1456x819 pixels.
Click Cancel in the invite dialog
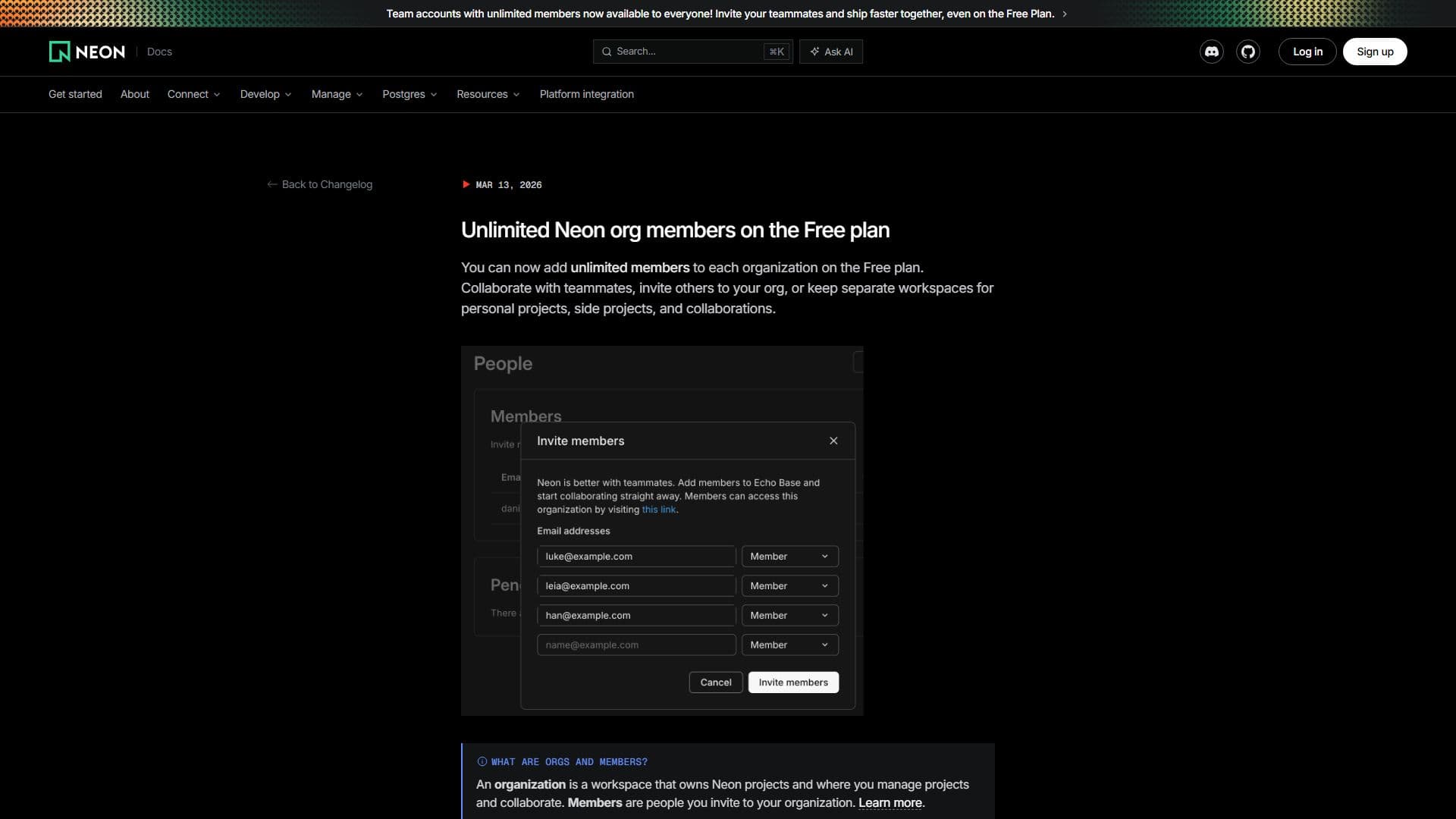[x=716, y=682]
